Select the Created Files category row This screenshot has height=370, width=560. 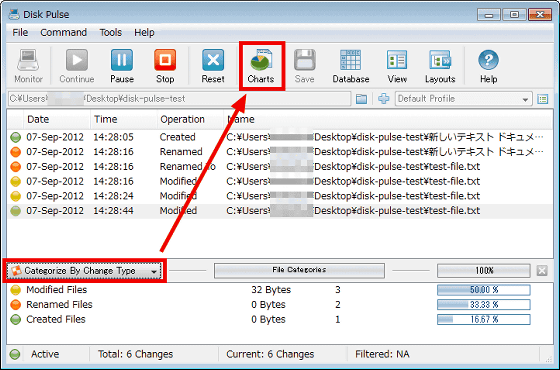[280, 319]
